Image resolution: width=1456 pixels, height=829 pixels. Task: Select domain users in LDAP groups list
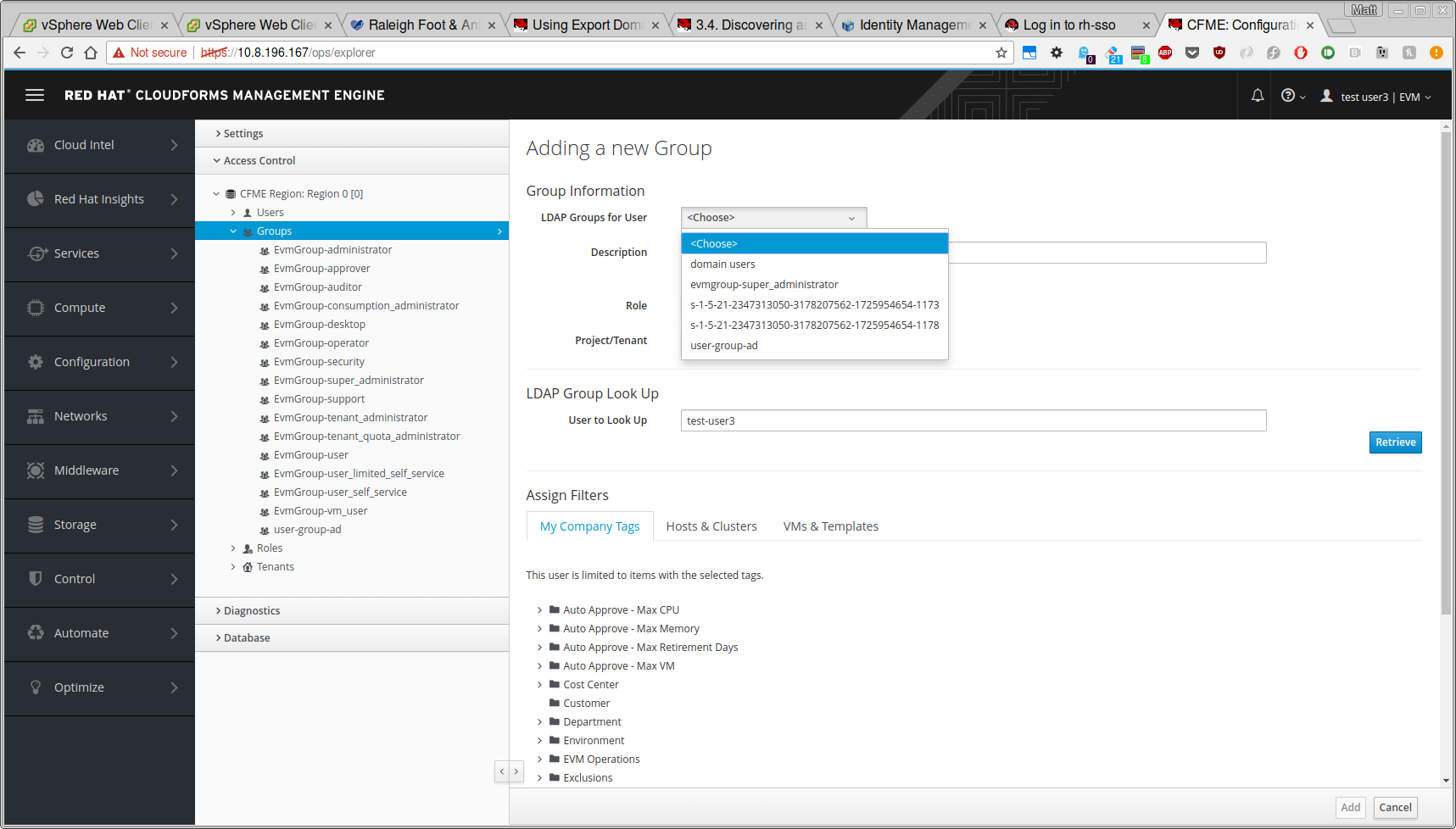722,264
